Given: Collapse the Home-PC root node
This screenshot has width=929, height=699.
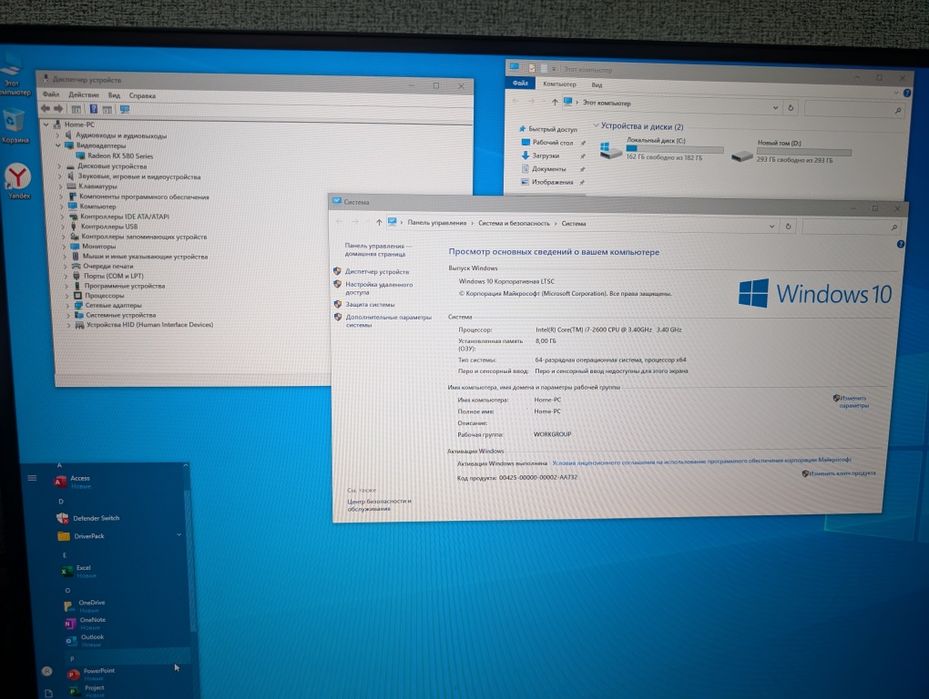Looking at the screenshot, I should (46, 124).
